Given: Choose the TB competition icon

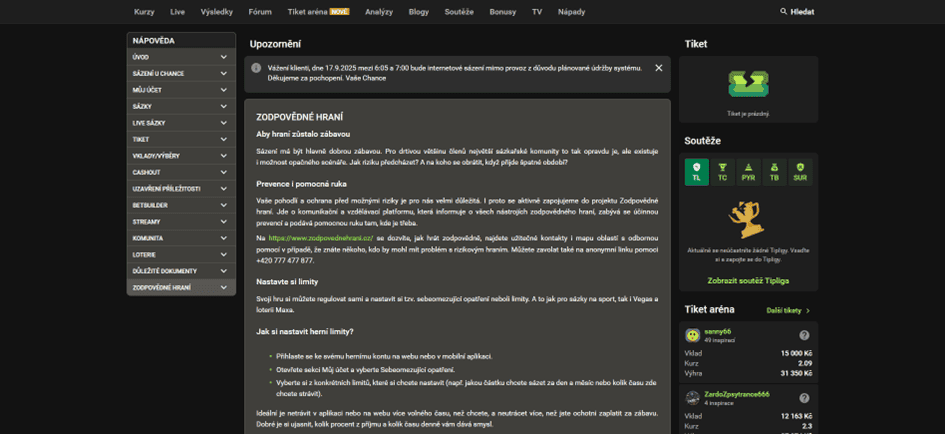Looking at the screenshot, I should pos(774,172).
